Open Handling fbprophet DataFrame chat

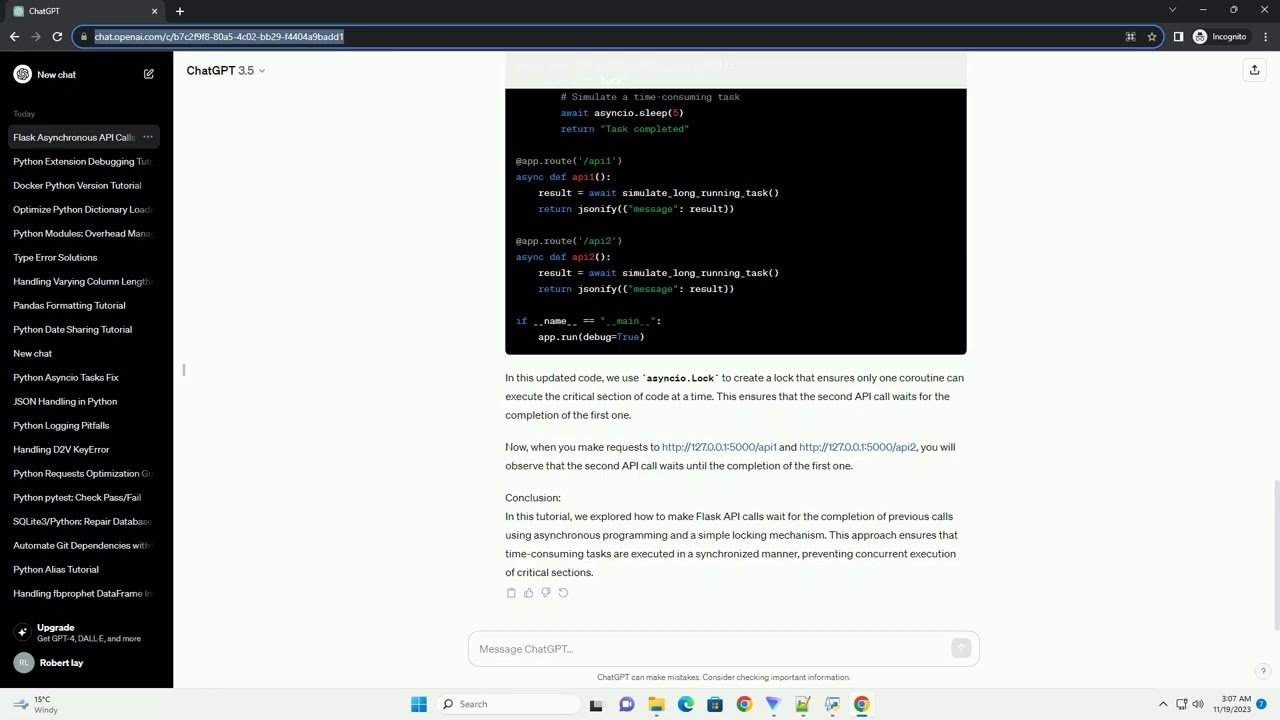point(82,593)
